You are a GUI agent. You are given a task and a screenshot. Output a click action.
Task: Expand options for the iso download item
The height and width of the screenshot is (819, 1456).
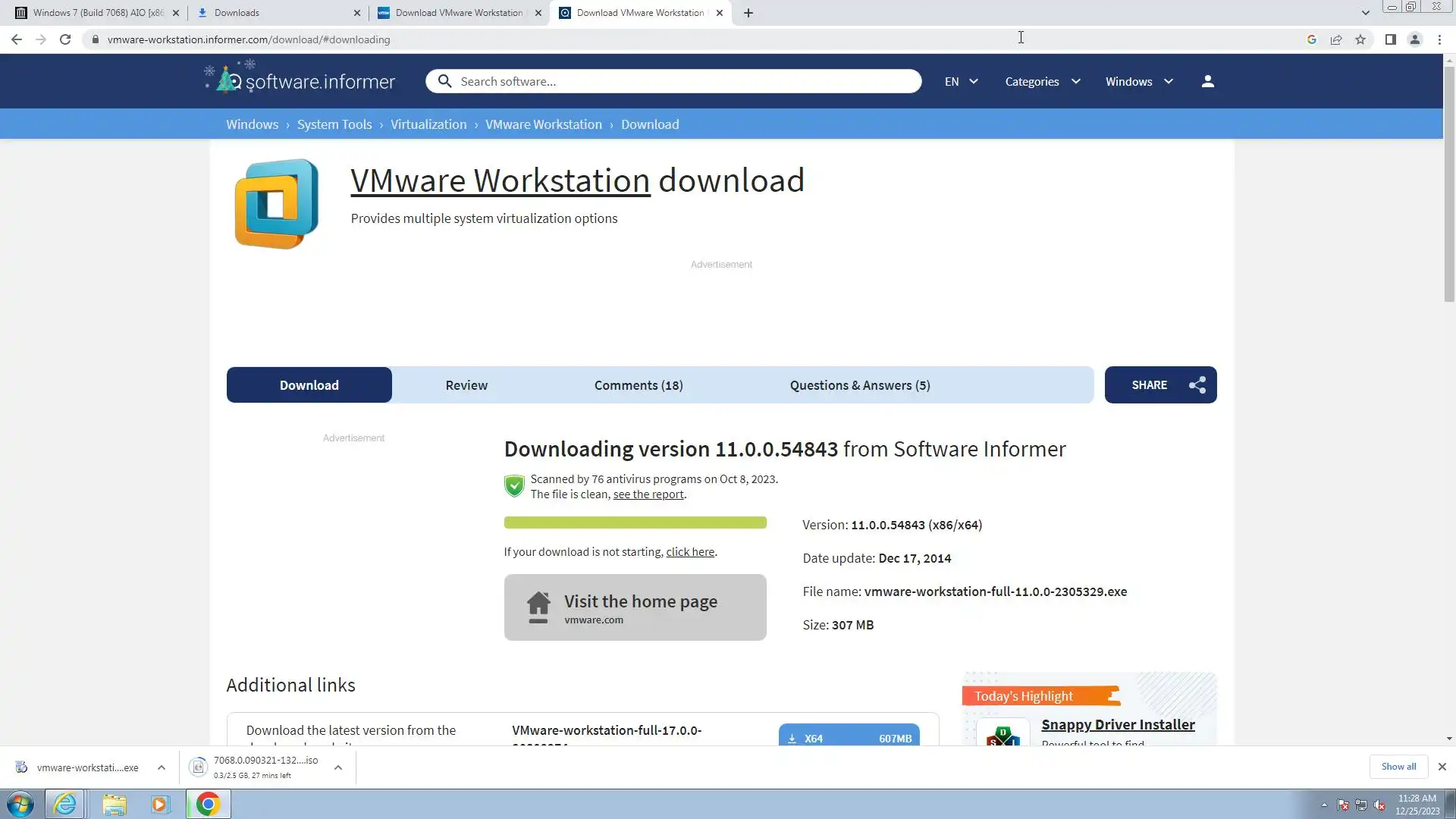coord(338,767)
